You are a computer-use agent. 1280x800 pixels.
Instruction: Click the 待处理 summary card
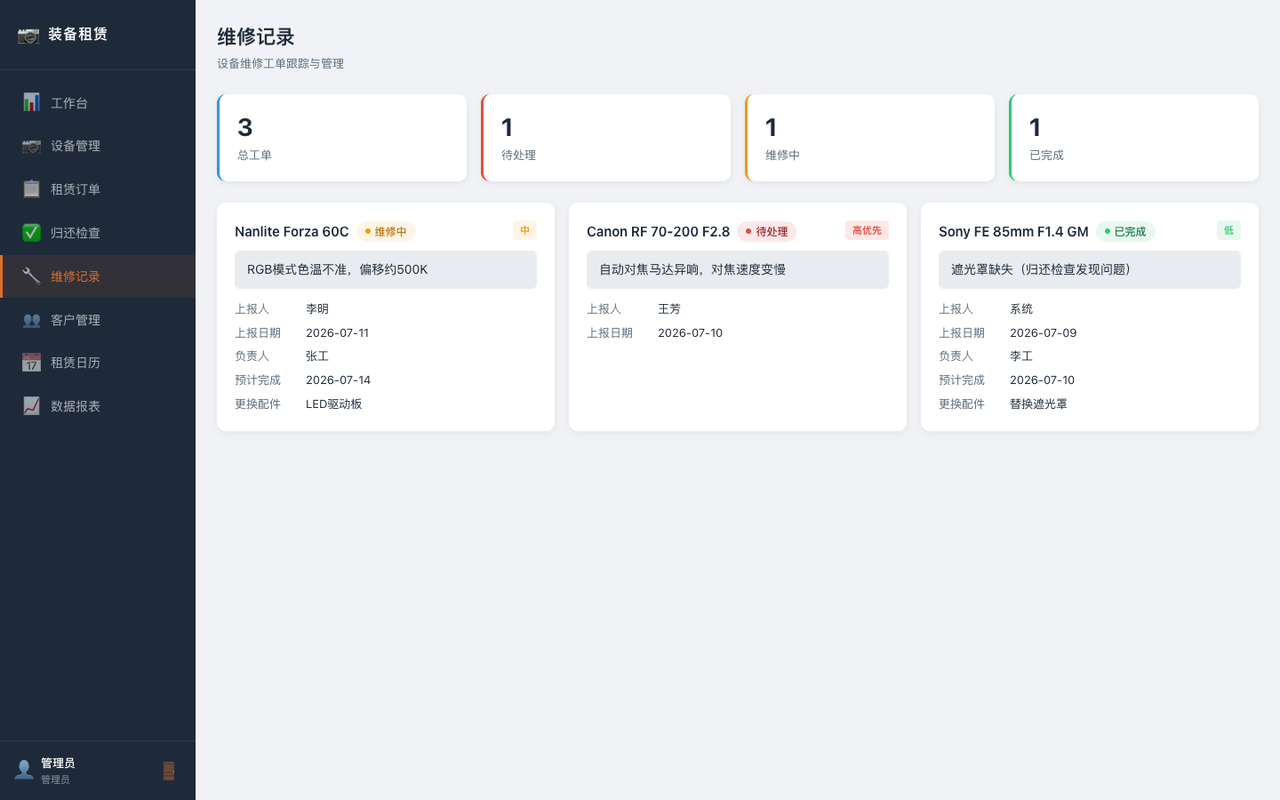(606, 138)
